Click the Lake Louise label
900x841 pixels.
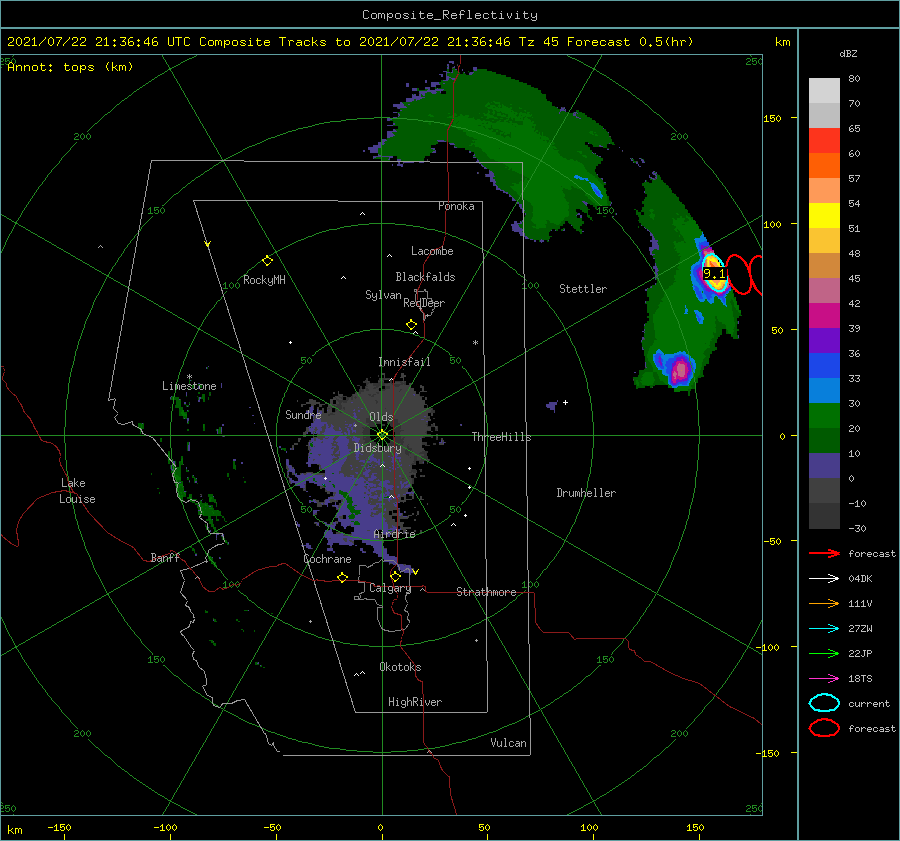(x=77, y=491)
